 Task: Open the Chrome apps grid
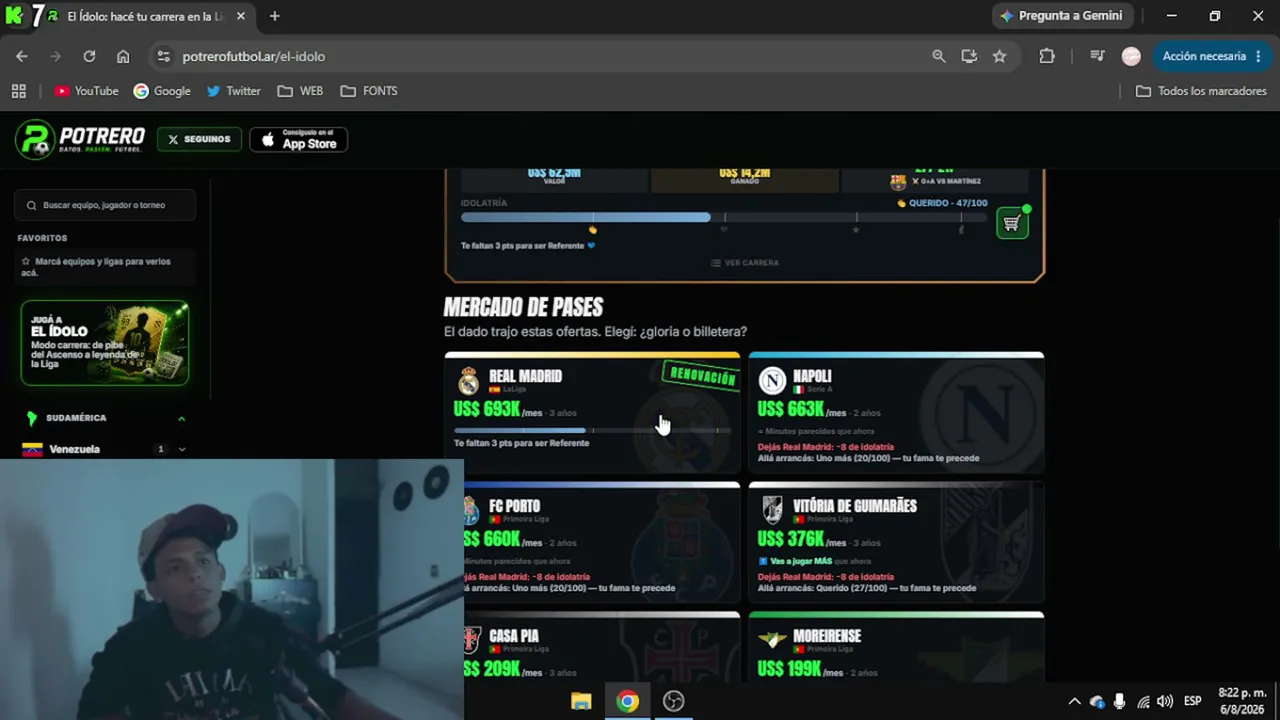[18, 91]
